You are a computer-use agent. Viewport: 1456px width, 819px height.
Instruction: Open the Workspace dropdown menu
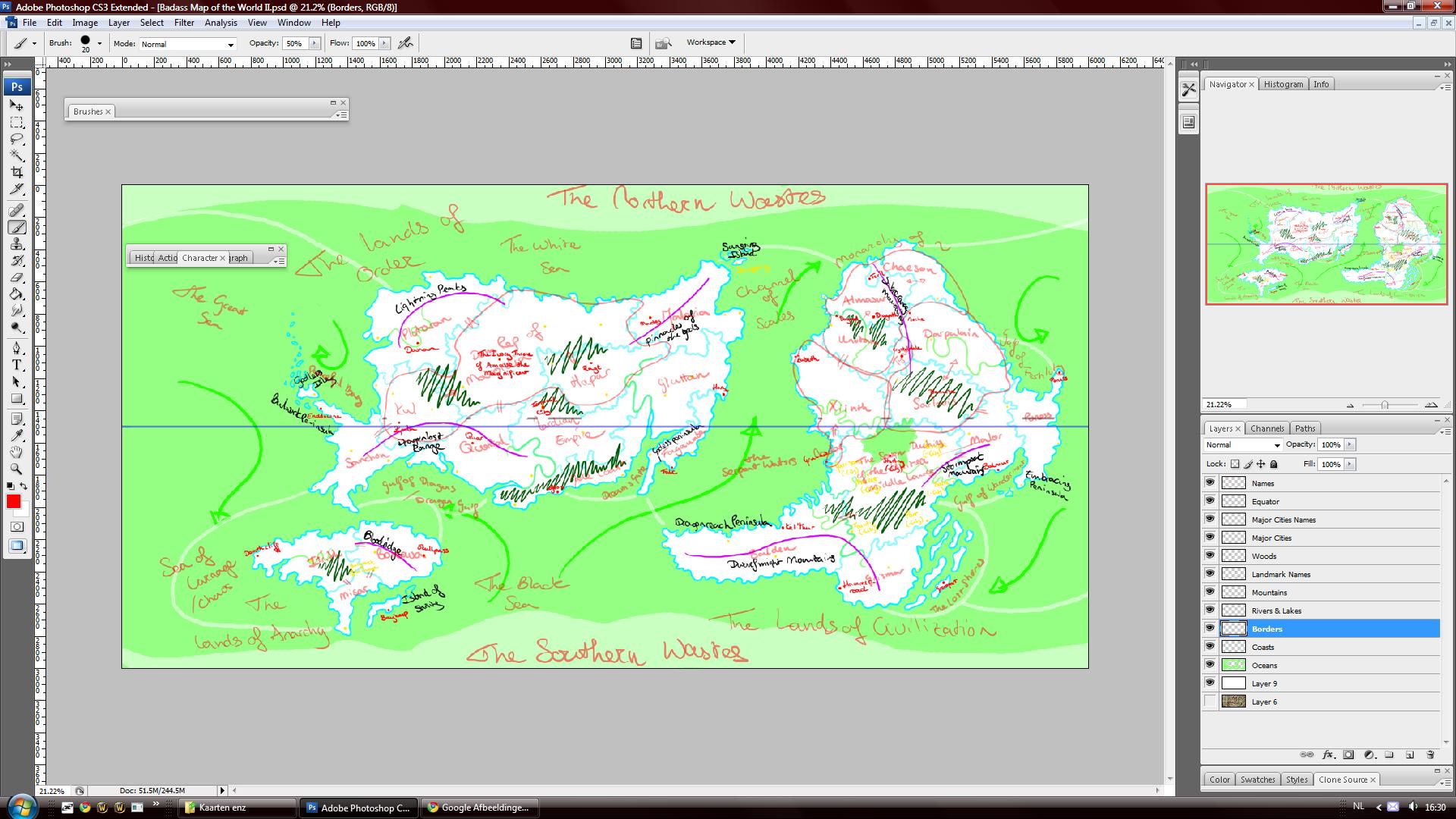click(711, 42)
